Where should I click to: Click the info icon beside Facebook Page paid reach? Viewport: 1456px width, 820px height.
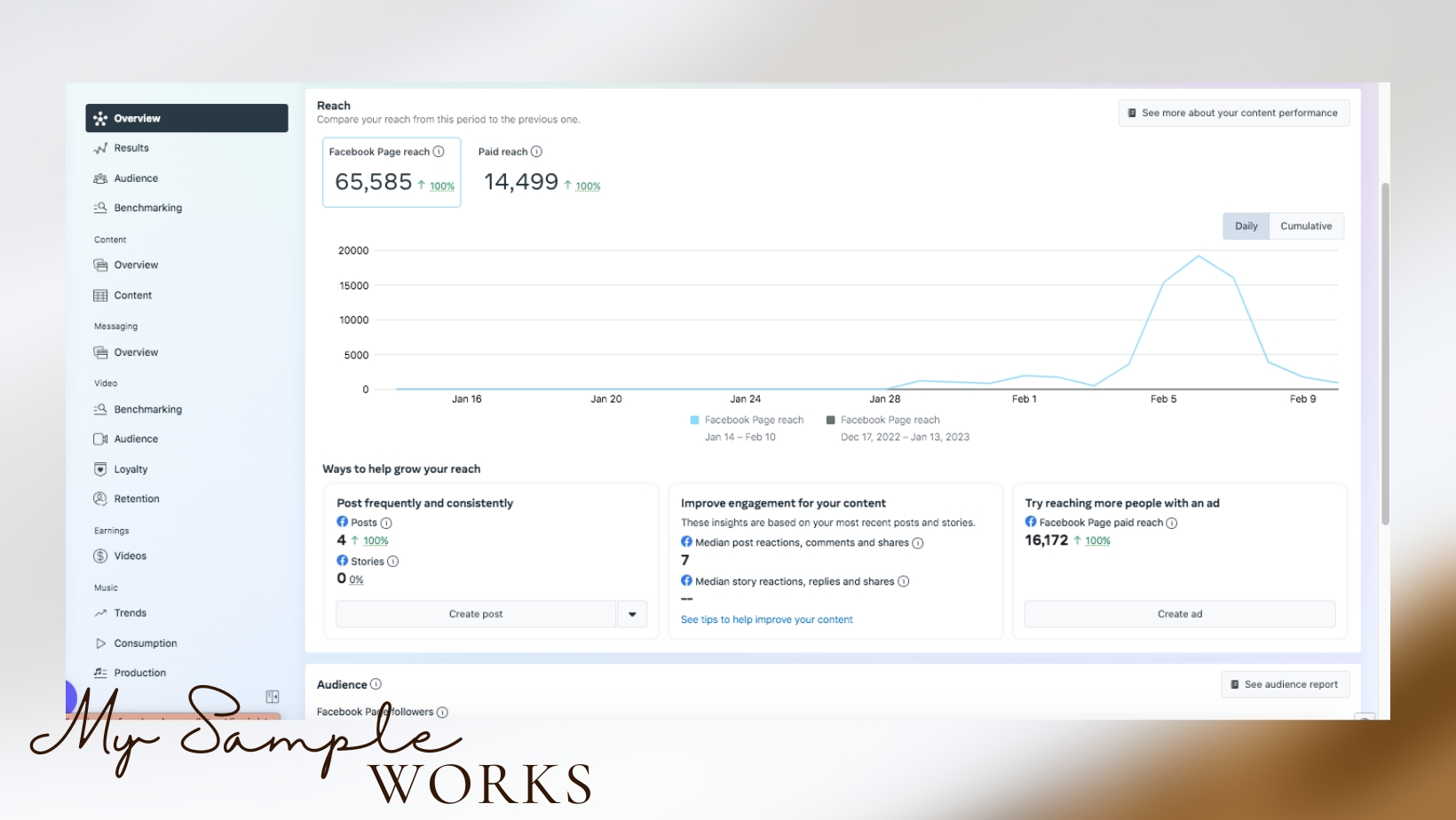pos(1172,524)
